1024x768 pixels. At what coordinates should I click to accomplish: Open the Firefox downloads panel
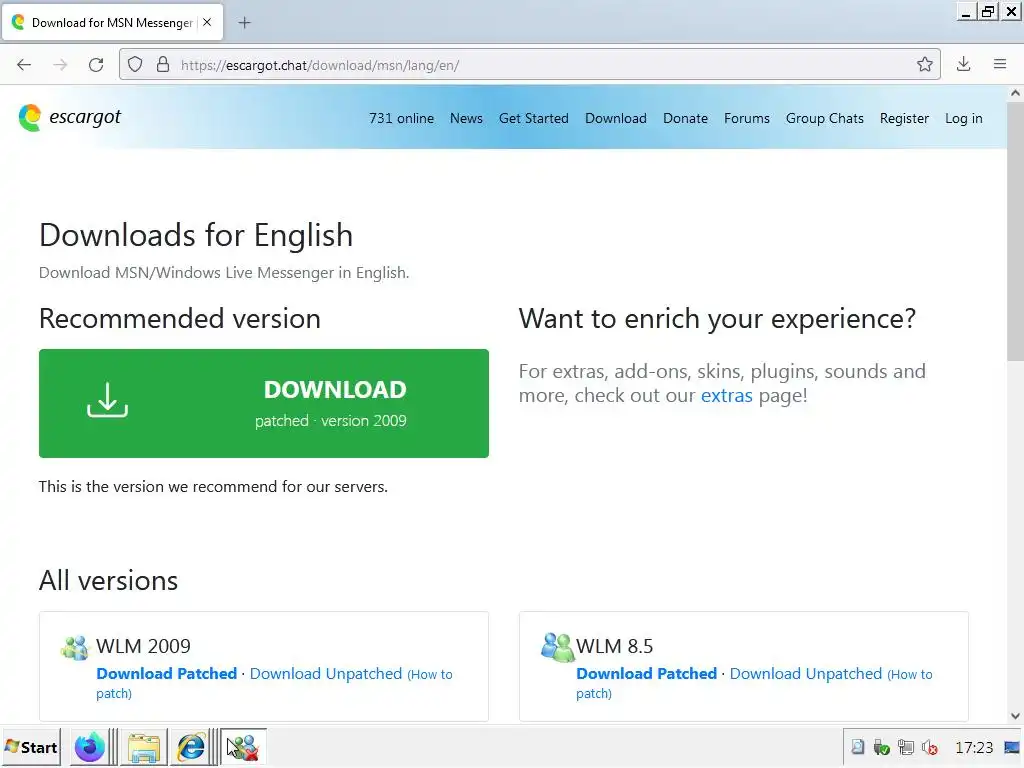coord(963,64)
